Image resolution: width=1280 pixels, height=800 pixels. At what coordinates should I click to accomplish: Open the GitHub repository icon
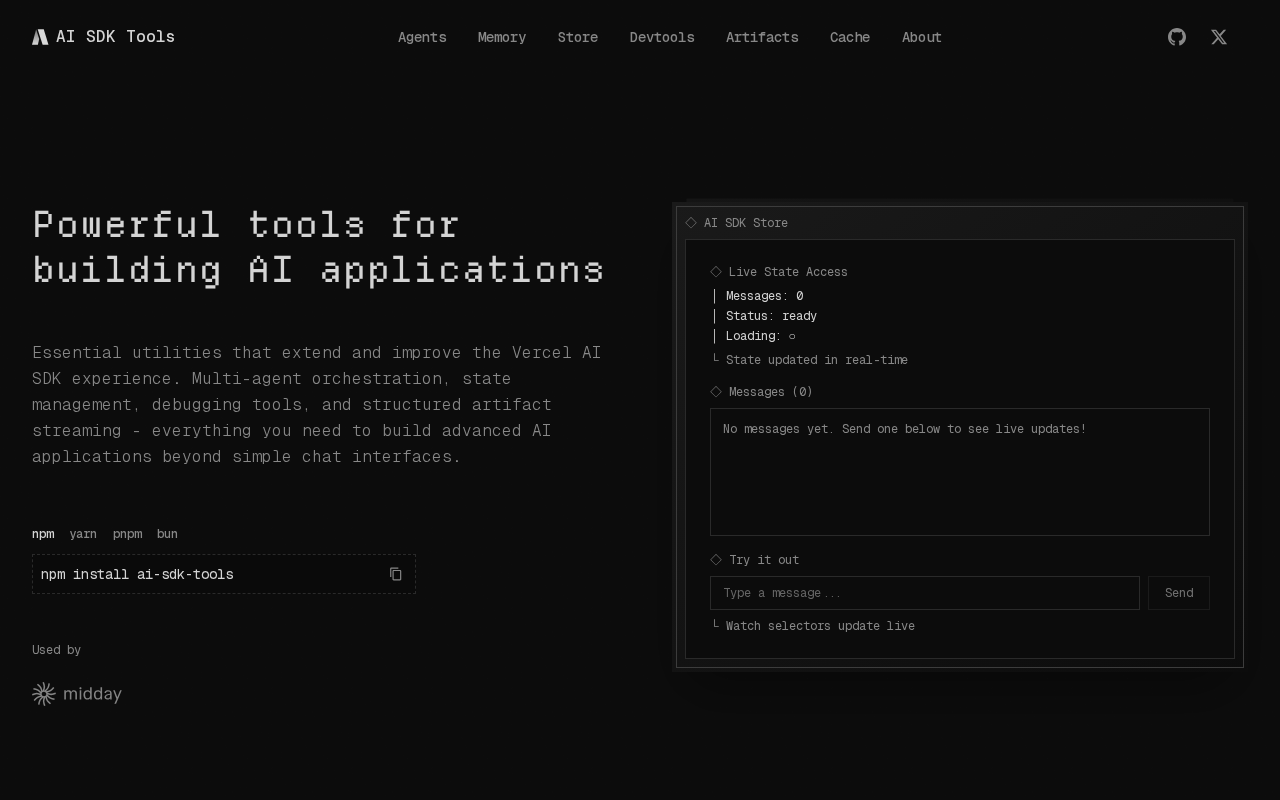(1177, 37)
